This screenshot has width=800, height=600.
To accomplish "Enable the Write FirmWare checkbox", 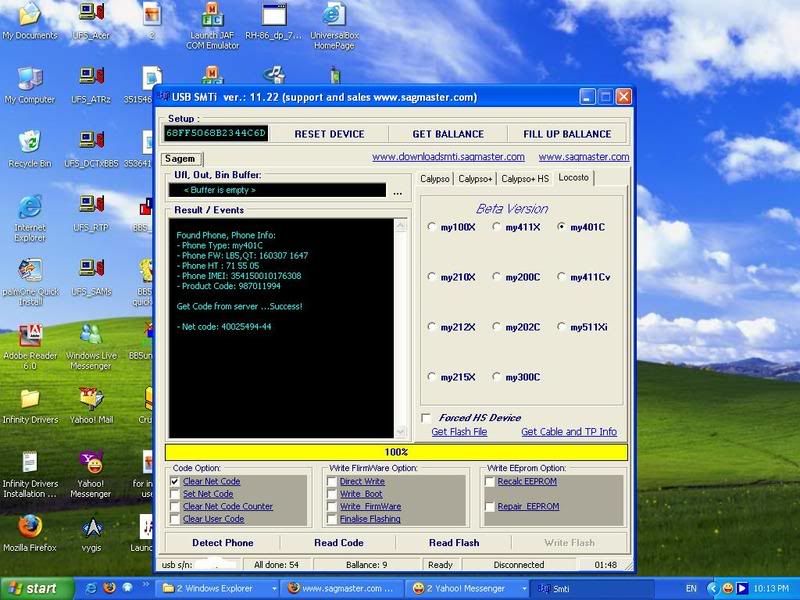I will [x=332, y=506].
